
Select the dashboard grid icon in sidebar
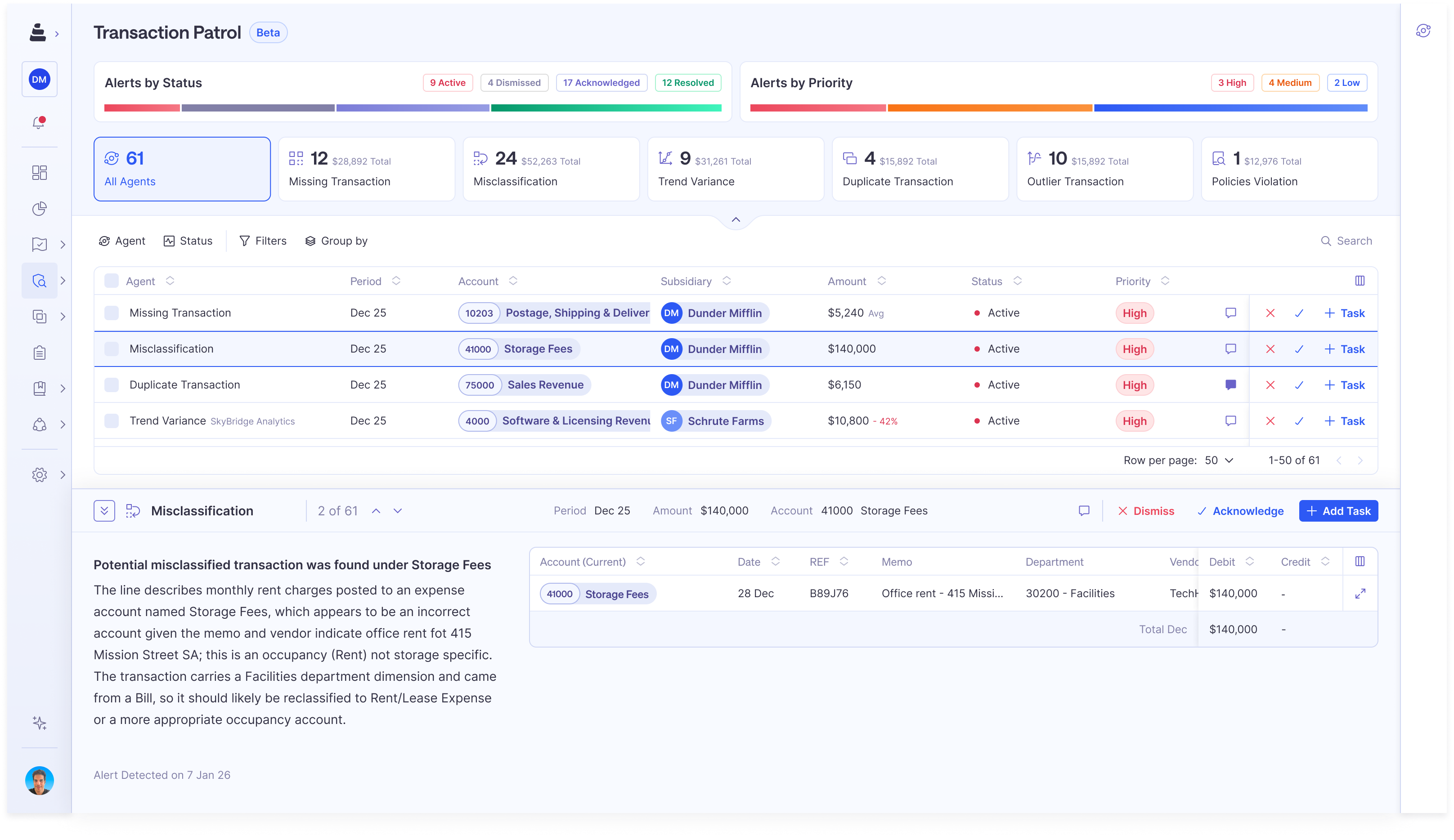[39, 173]
